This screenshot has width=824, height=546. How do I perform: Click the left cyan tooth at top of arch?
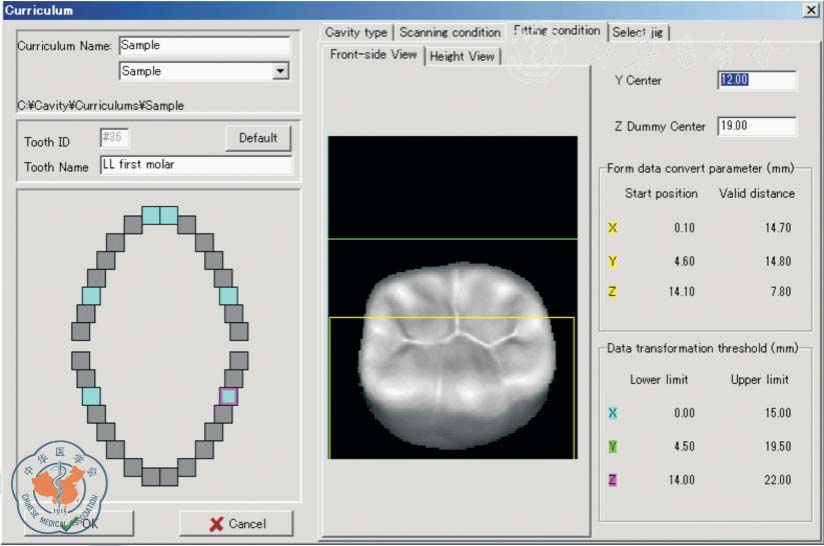[x=150, y=215]
